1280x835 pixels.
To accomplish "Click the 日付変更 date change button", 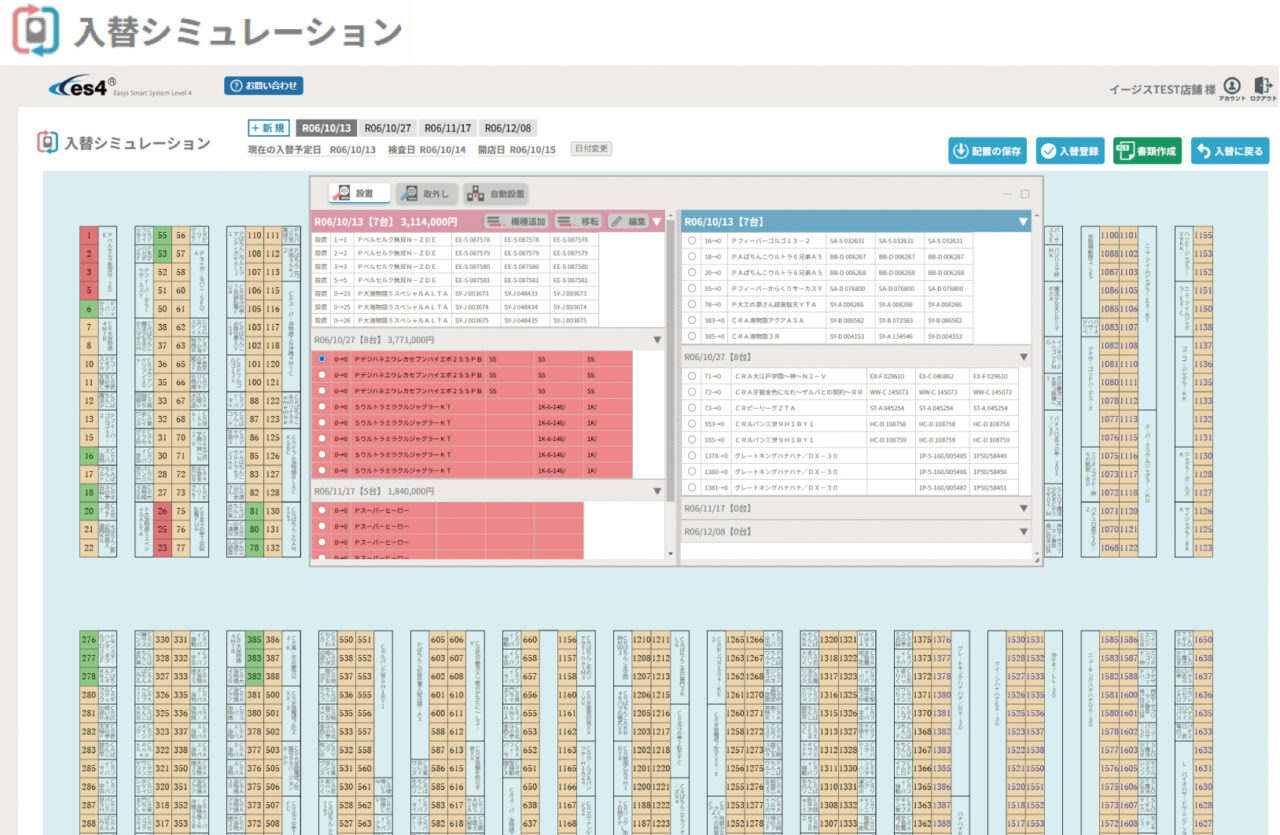I will click(x=591, y=149).
